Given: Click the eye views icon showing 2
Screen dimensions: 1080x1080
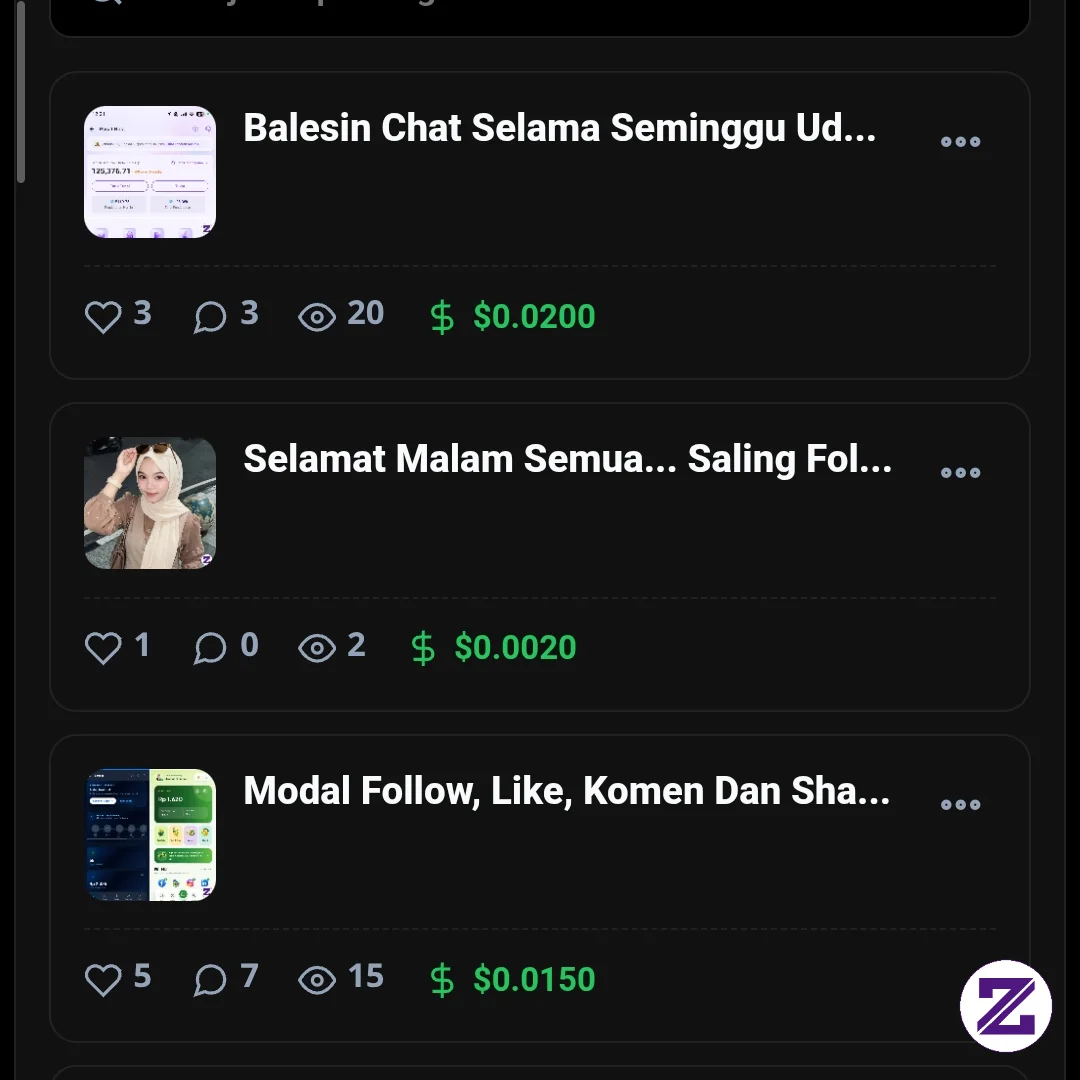Looking at the screenshot, I should click(x=317, y=649).
